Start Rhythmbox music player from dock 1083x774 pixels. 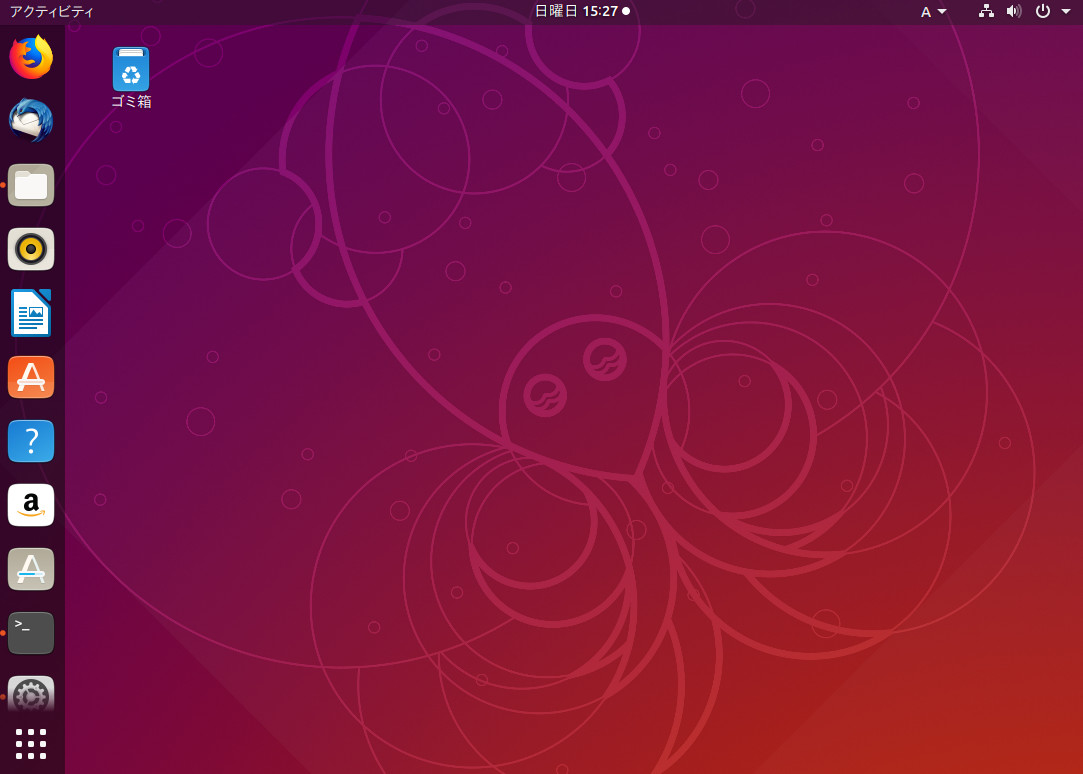(x=31, y=249)
